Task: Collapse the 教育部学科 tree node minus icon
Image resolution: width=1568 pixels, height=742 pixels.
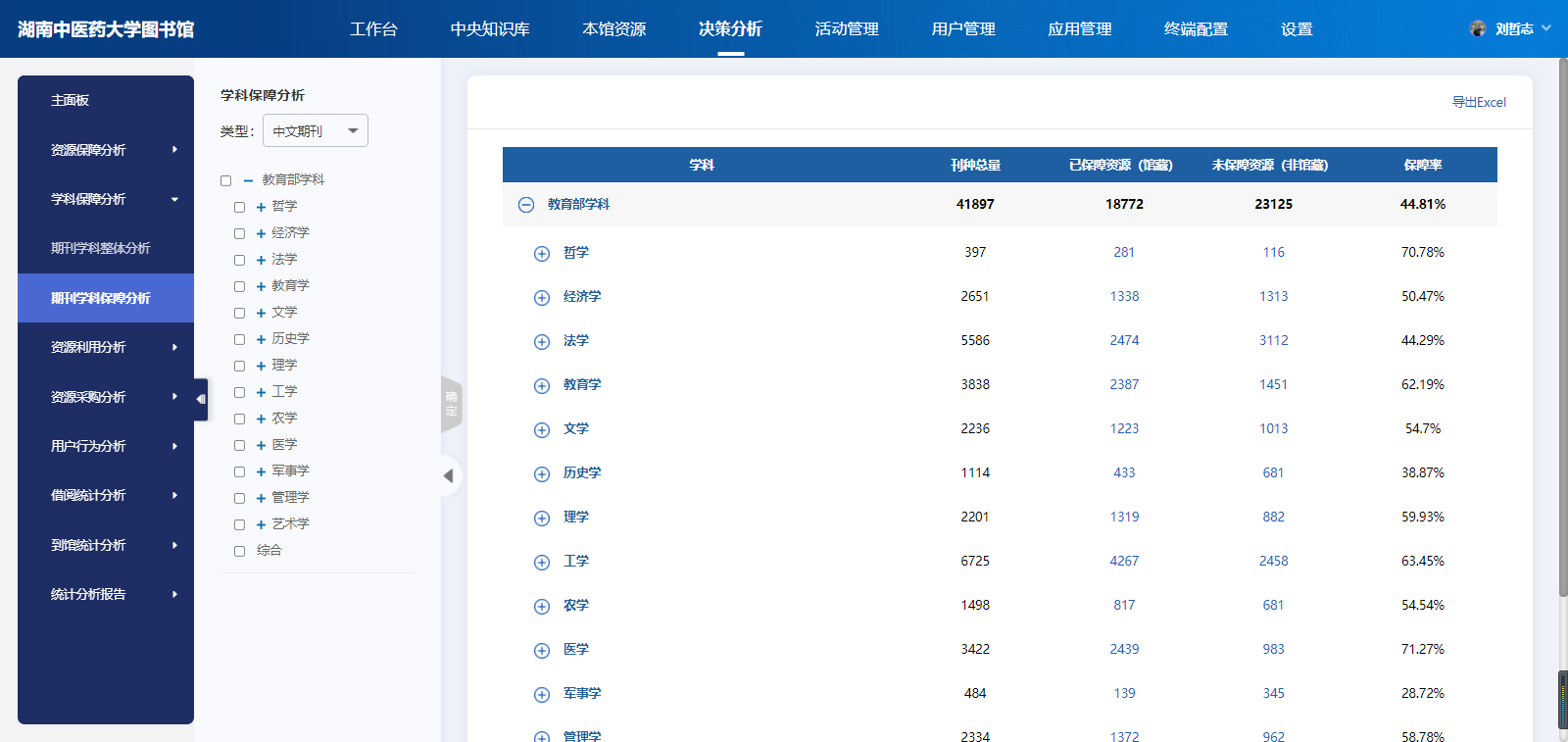Action: [249, 180]
